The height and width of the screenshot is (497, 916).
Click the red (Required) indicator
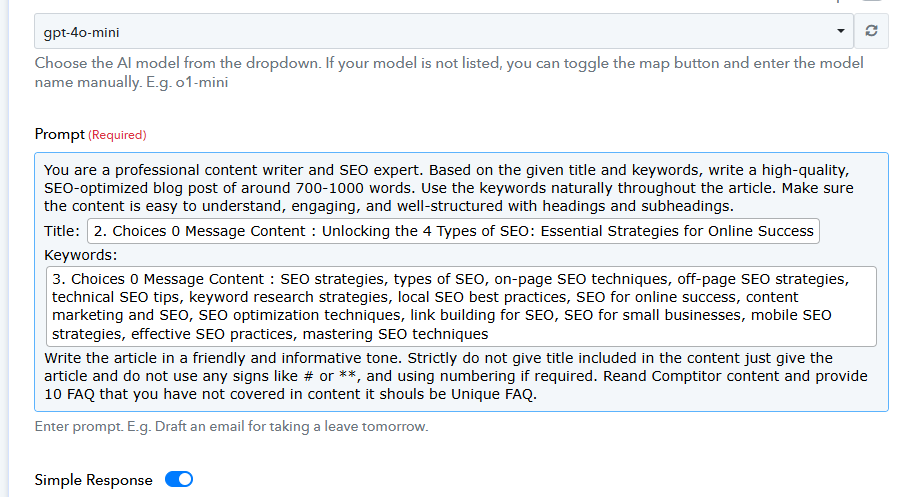pos(117,135)
